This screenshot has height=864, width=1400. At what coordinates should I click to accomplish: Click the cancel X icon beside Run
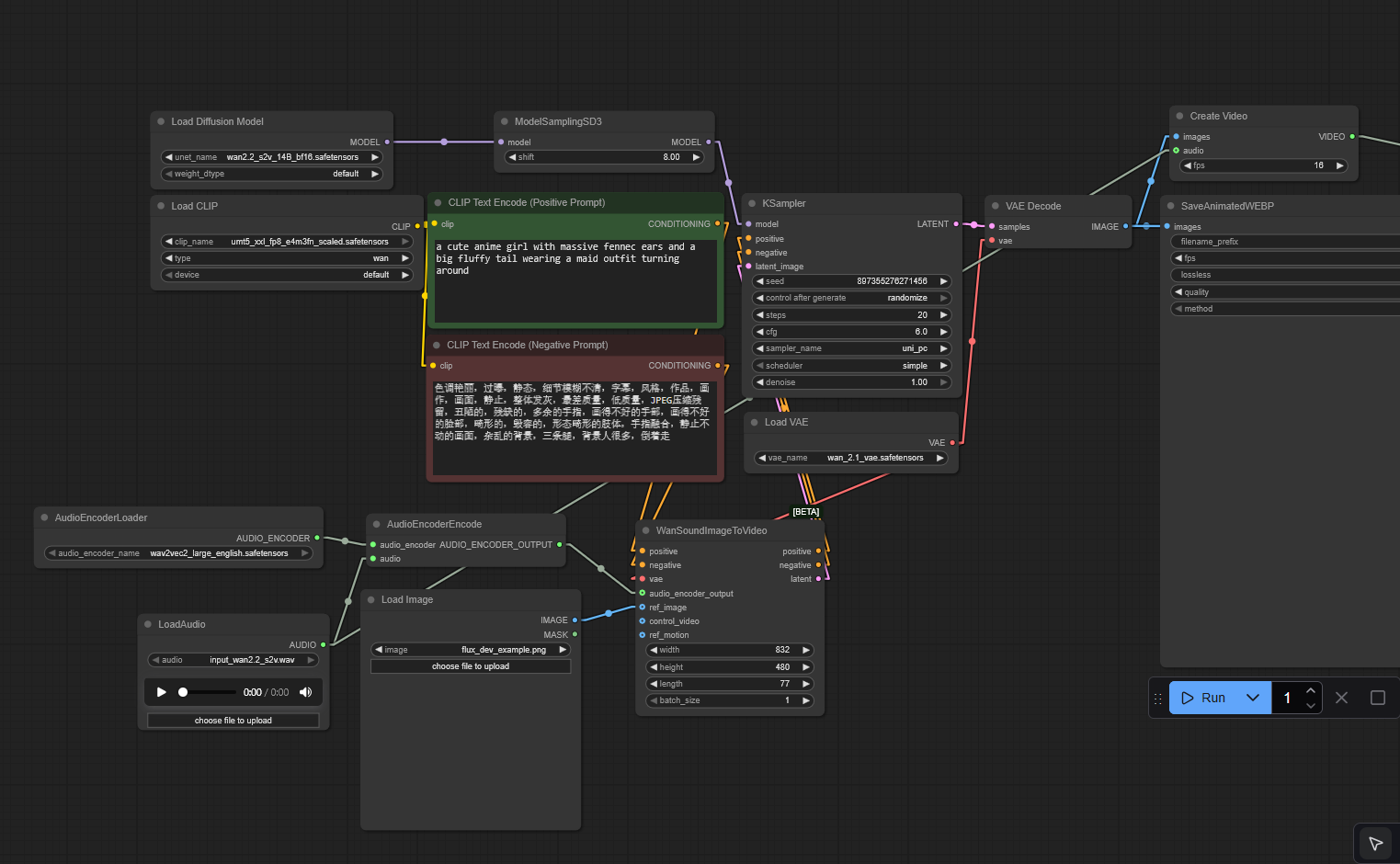pyautogui.click(x=1341, y=698)
